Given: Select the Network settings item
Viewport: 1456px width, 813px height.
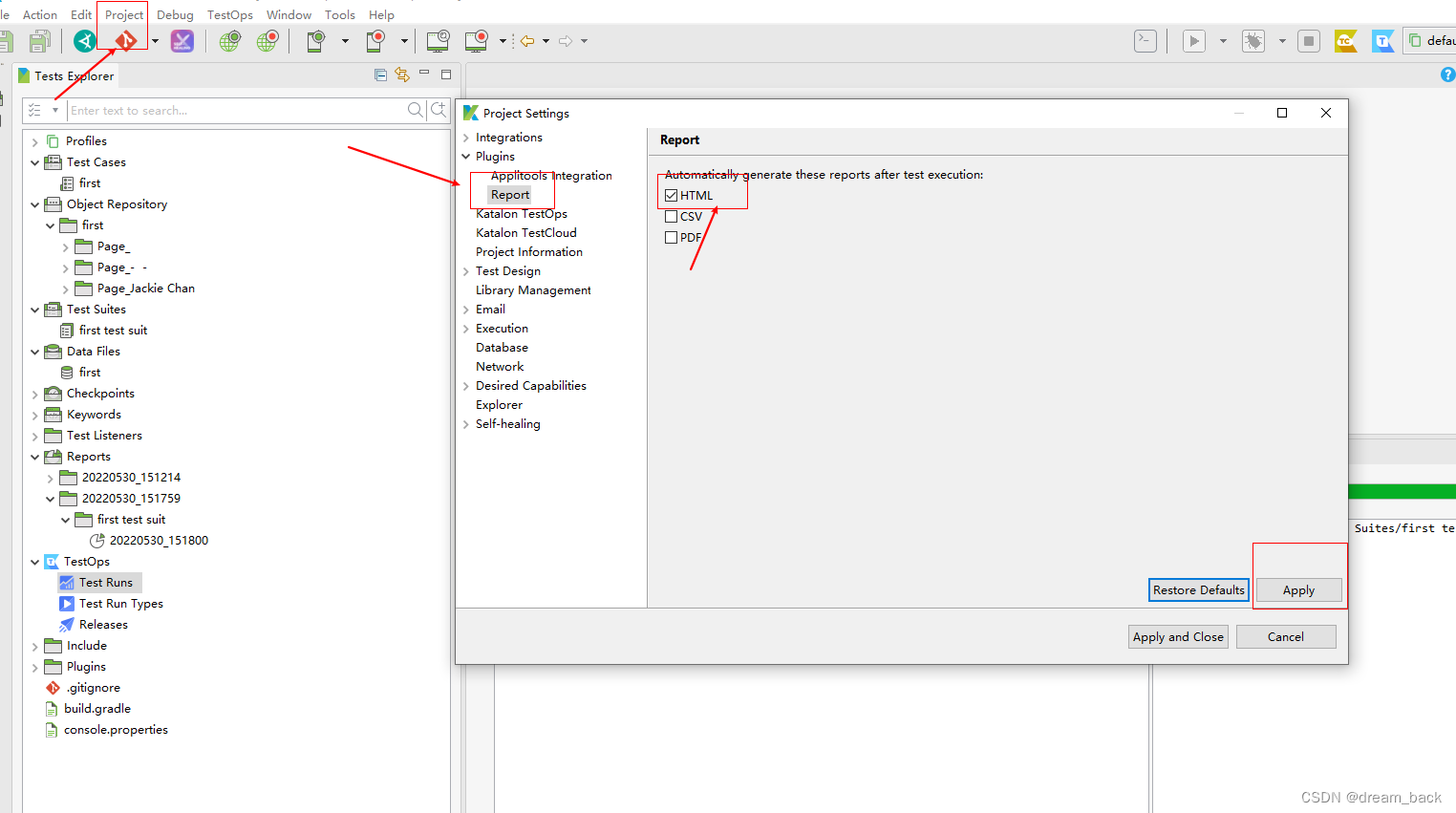Looking at the screenshot, I should 500,367.
